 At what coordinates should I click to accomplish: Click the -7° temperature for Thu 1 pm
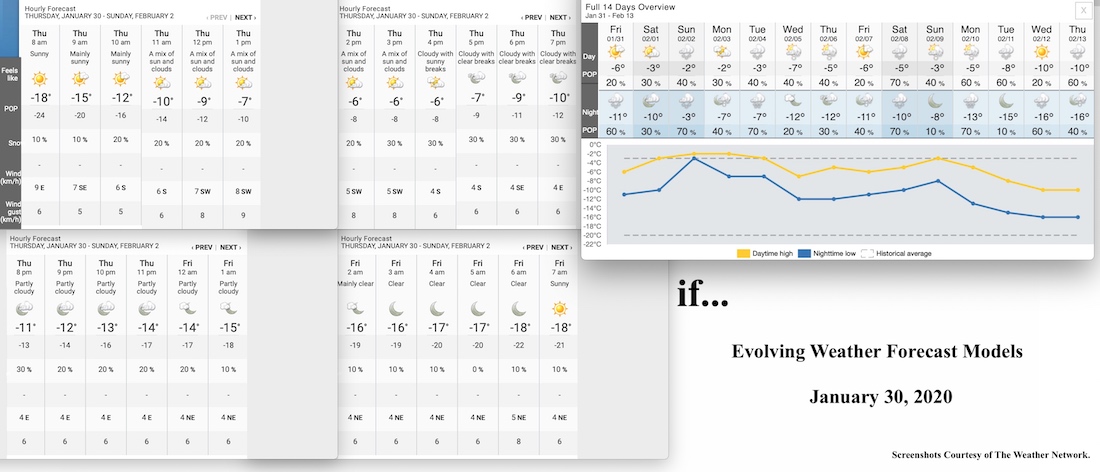click(243, 102)
